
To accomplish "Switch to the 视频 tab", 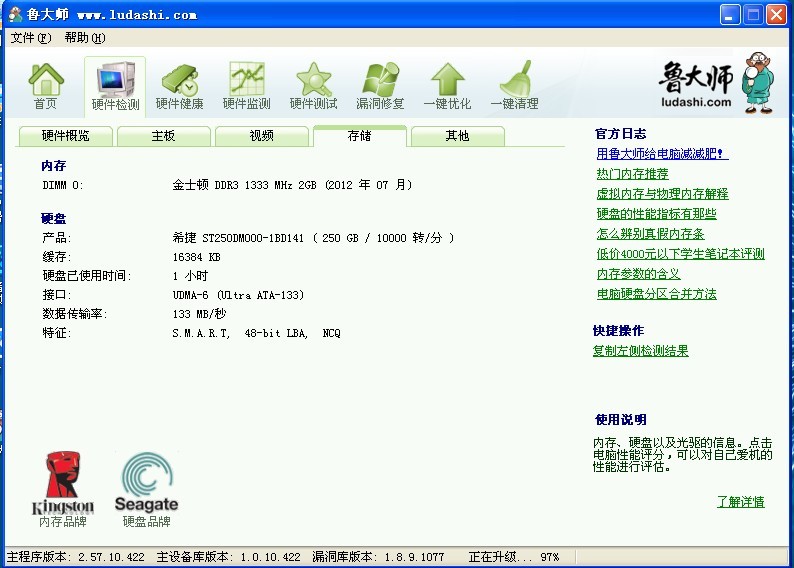I will tap(261, 136).
